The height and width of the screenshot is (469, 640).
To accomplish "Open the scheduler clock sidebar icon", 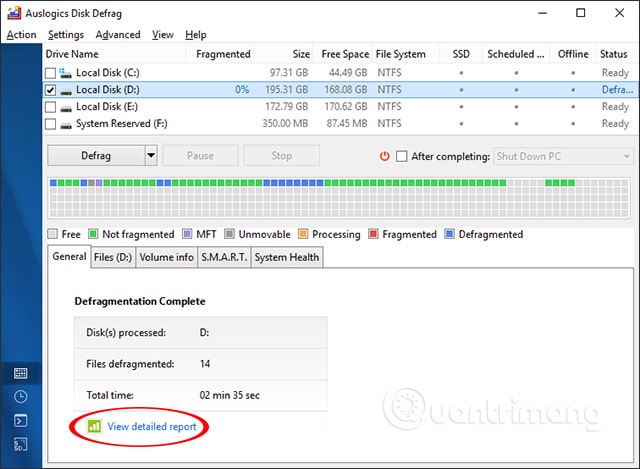I will [x=20, y=397].
